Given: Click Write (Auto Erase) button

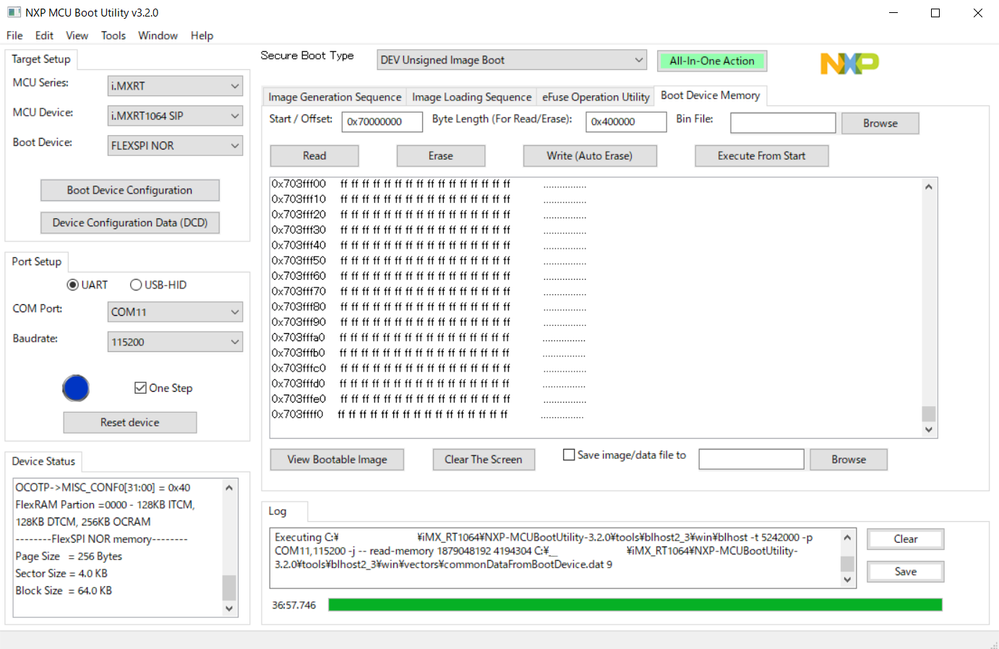Looking at the screenshot, I should click(x=590, y=155).
